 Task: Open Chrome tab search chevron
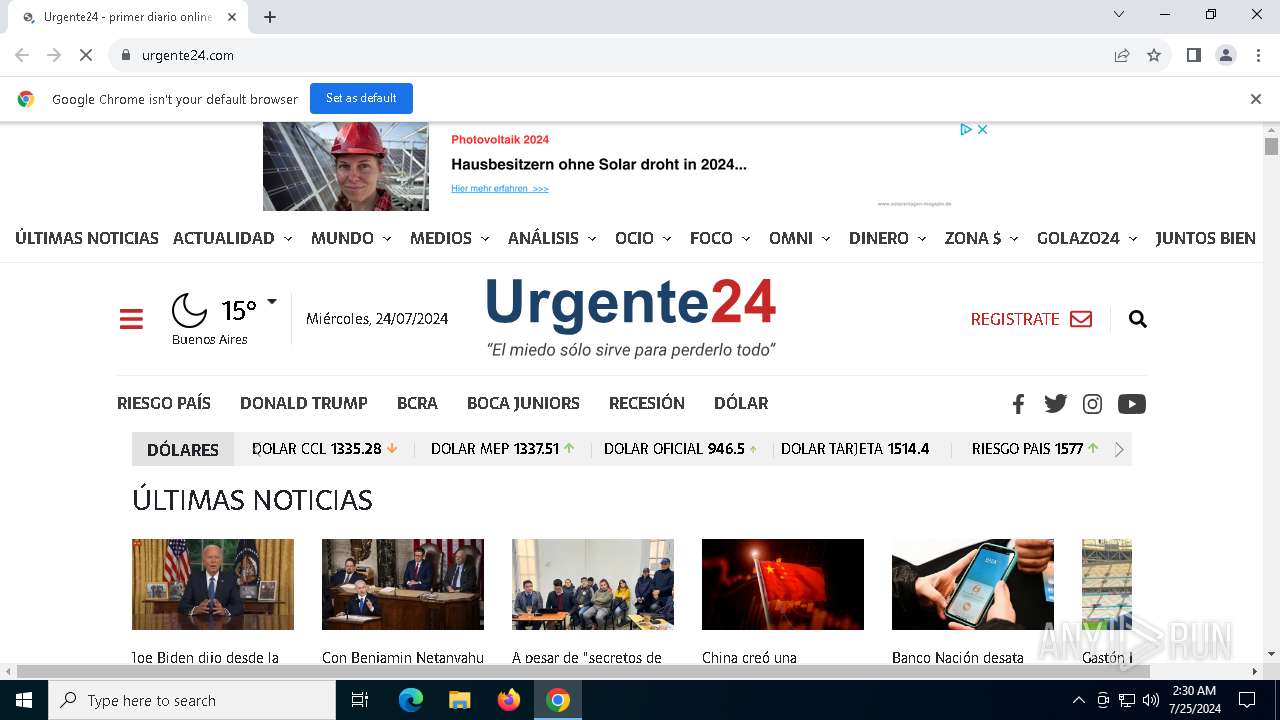(1119, 14)
